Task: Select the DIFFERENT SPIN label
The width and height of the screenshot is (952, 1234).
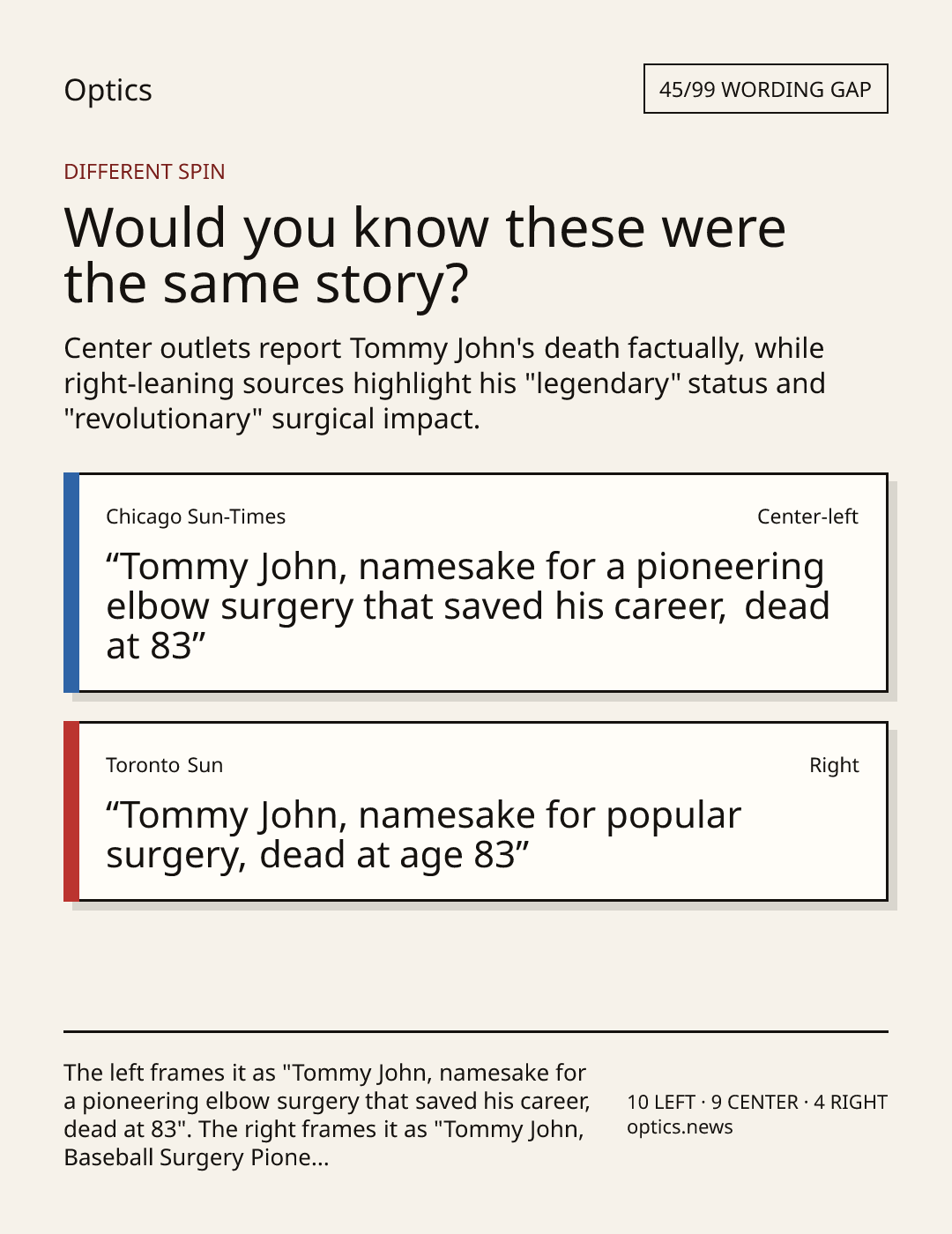Action: tap(145, 171)
